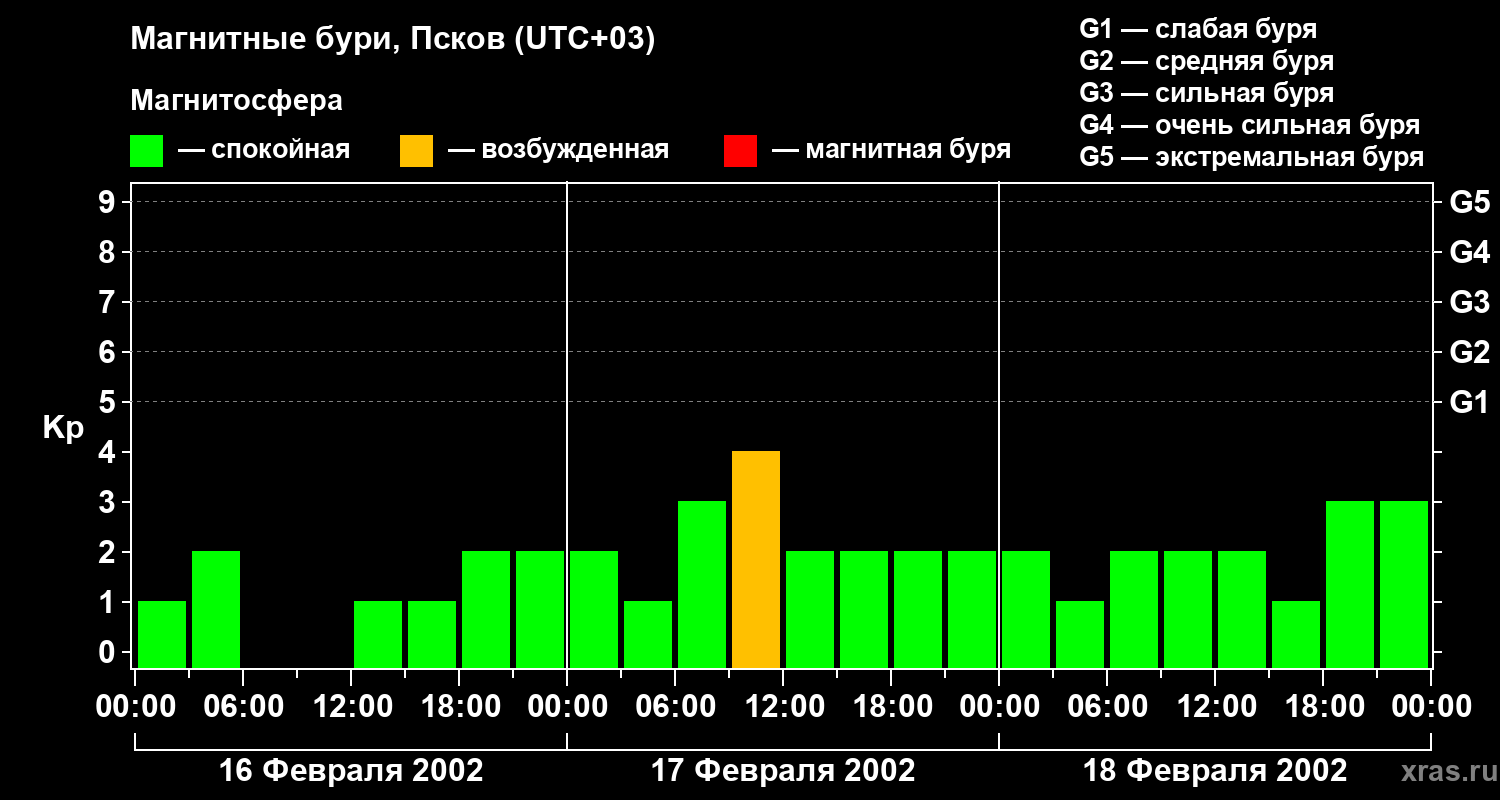
Task: Click the Kp axis value 7
Action: click(x=109, y=302)
